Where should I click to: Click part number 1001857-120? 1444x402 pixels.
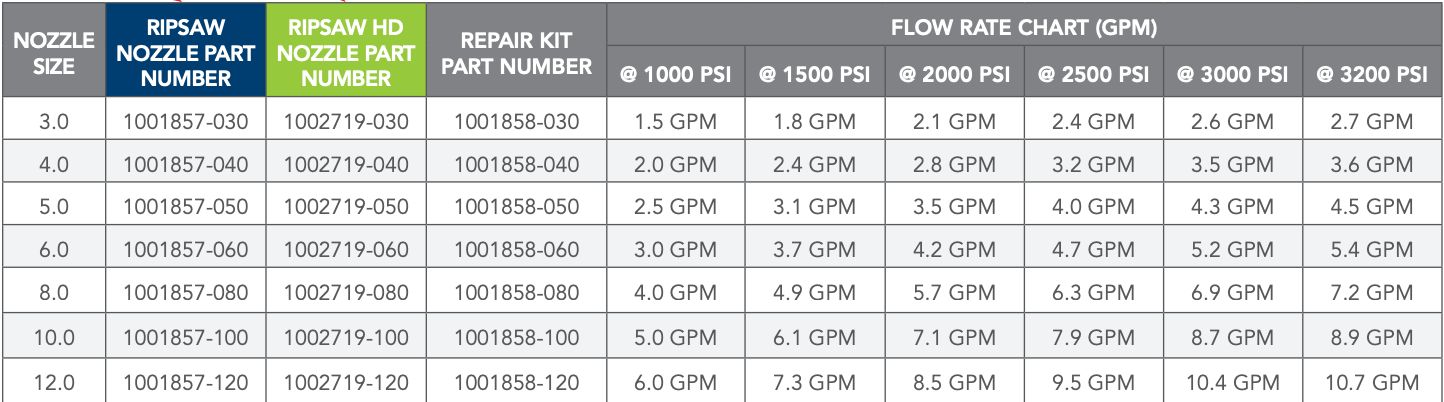pos(186,382)
